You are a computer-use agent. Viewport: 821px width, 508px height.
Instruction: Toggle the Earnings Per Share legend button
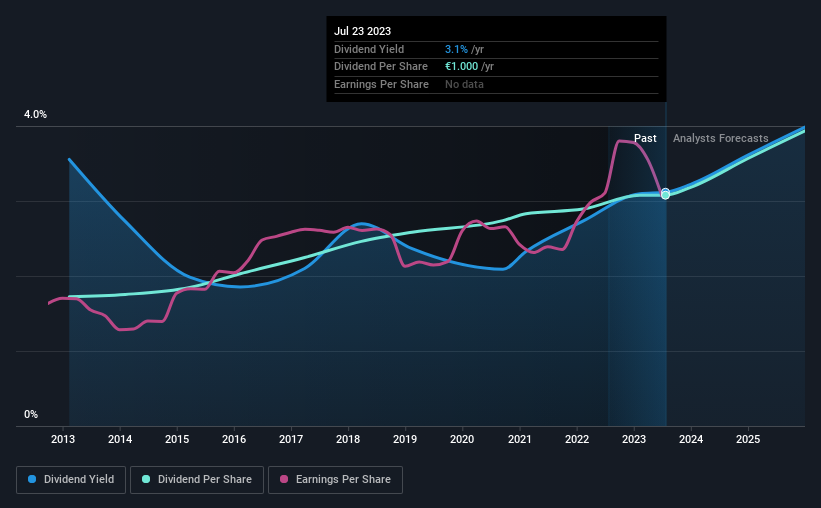point(335,480)
